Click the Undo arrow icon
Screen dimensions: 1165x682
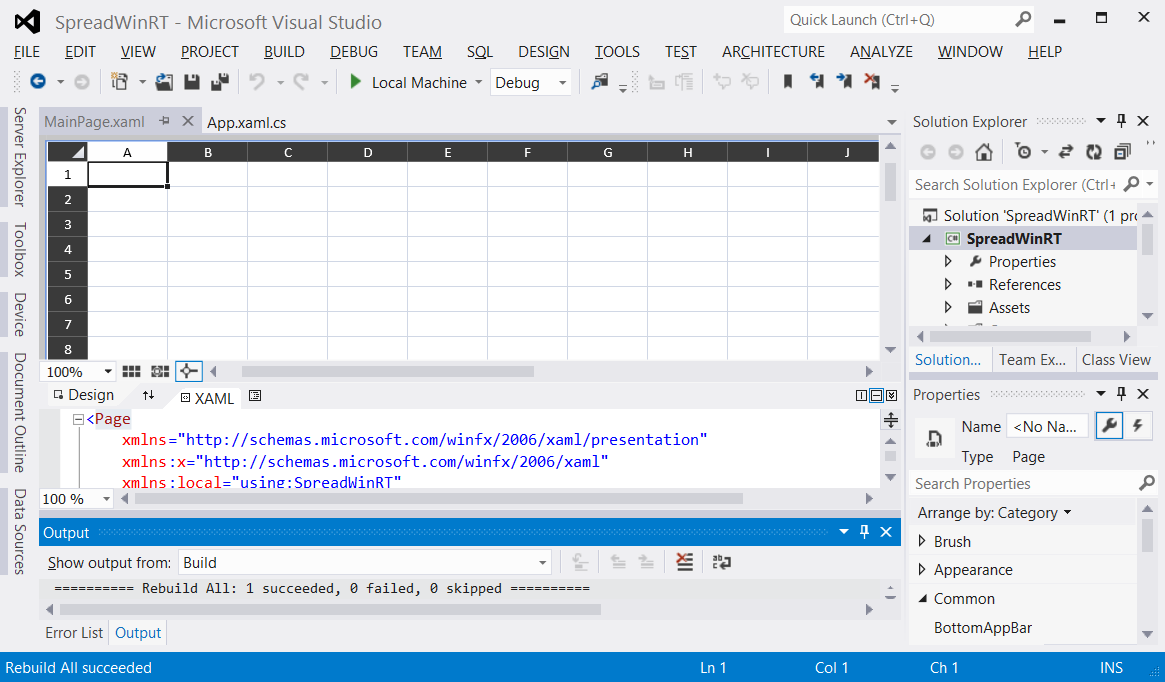pos(257,82)
